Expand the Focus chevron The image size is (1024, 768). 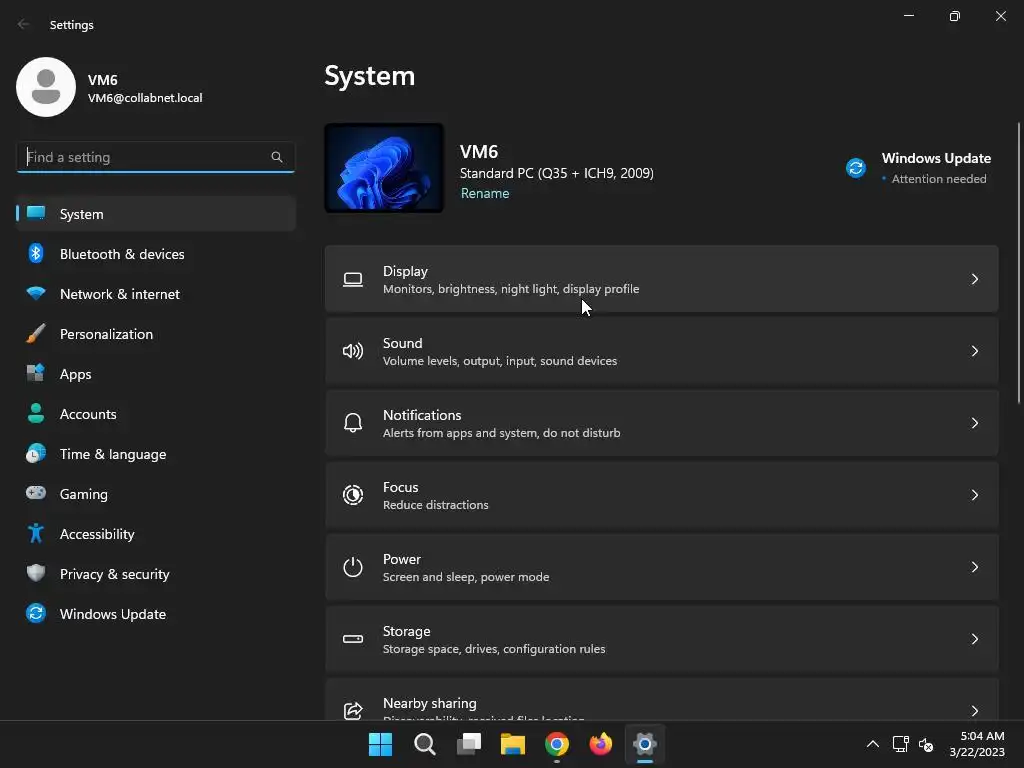click(974, 495)
